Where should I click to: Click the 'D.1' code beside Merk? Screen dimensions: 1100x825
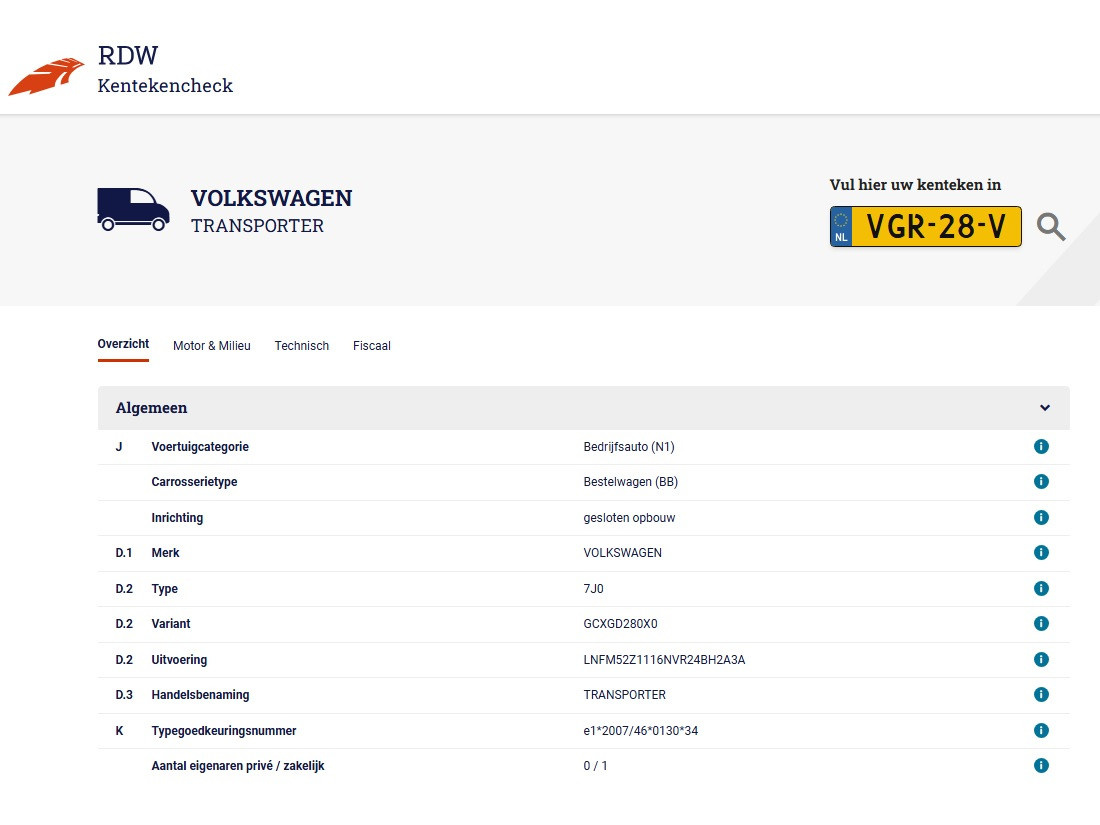tap(123, 553)
